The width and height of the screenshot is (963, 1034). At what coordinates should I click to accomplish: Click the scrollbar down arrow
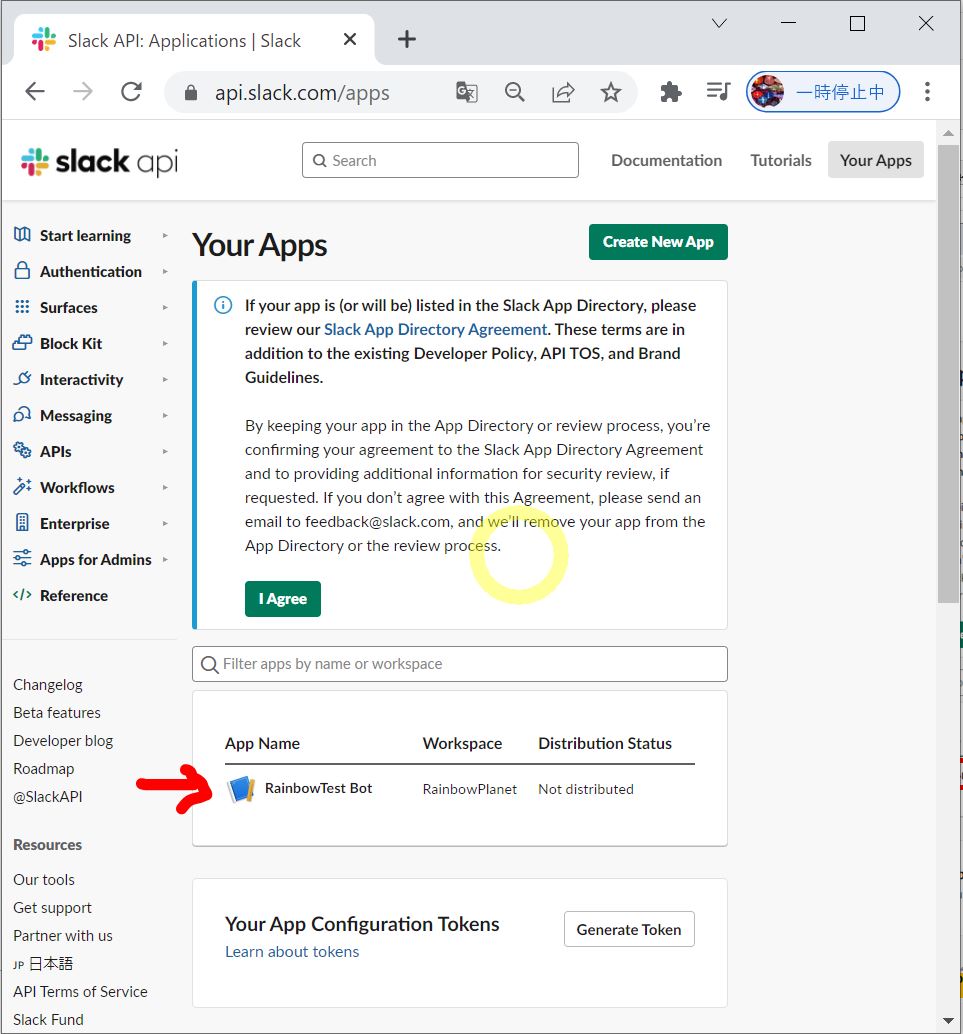pyautogui.click(x=948, y=1021)
